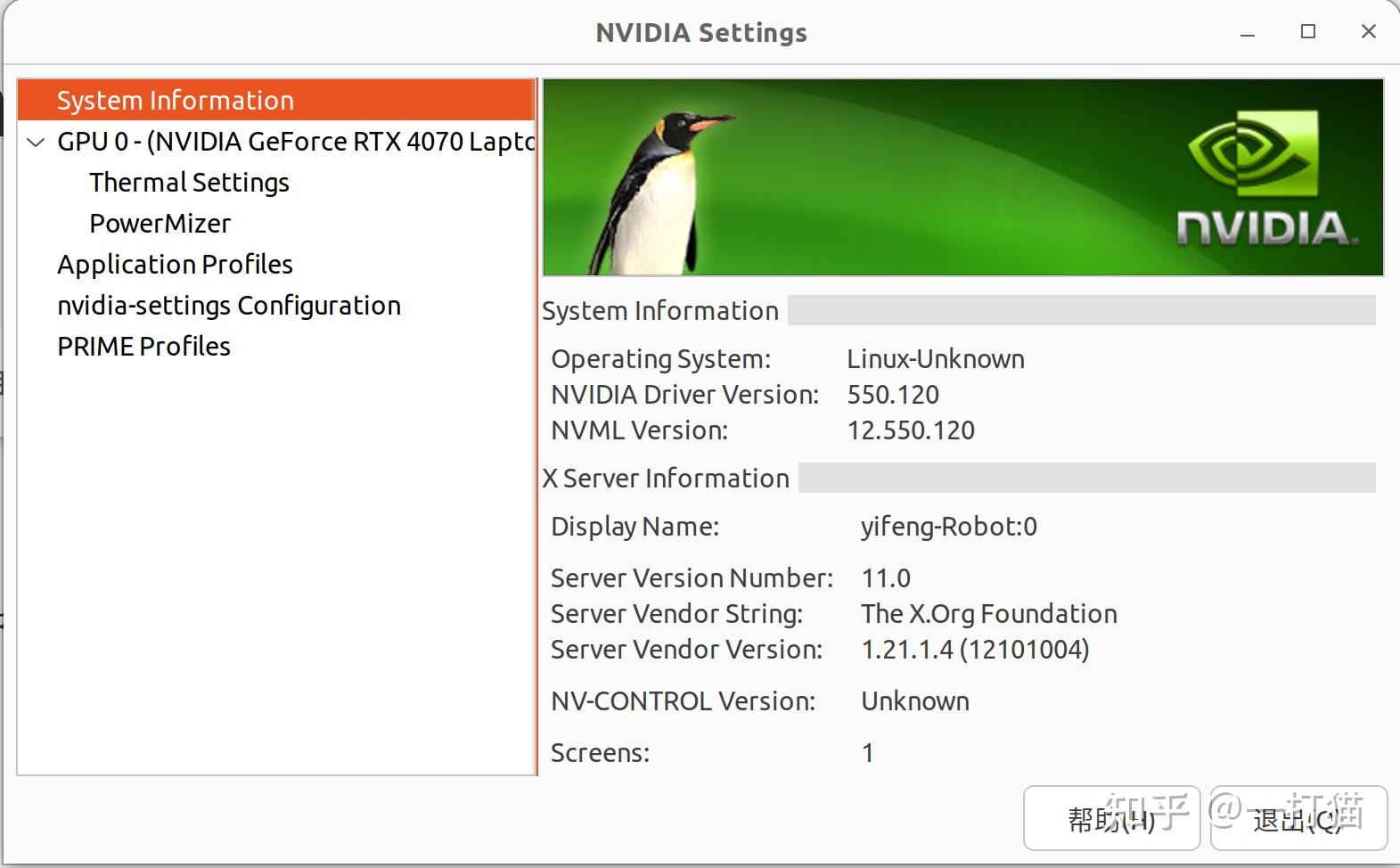This screenshot has height=868, width=1400.
Task: Click the Server Version Number: label
Action: pos(692,578)
